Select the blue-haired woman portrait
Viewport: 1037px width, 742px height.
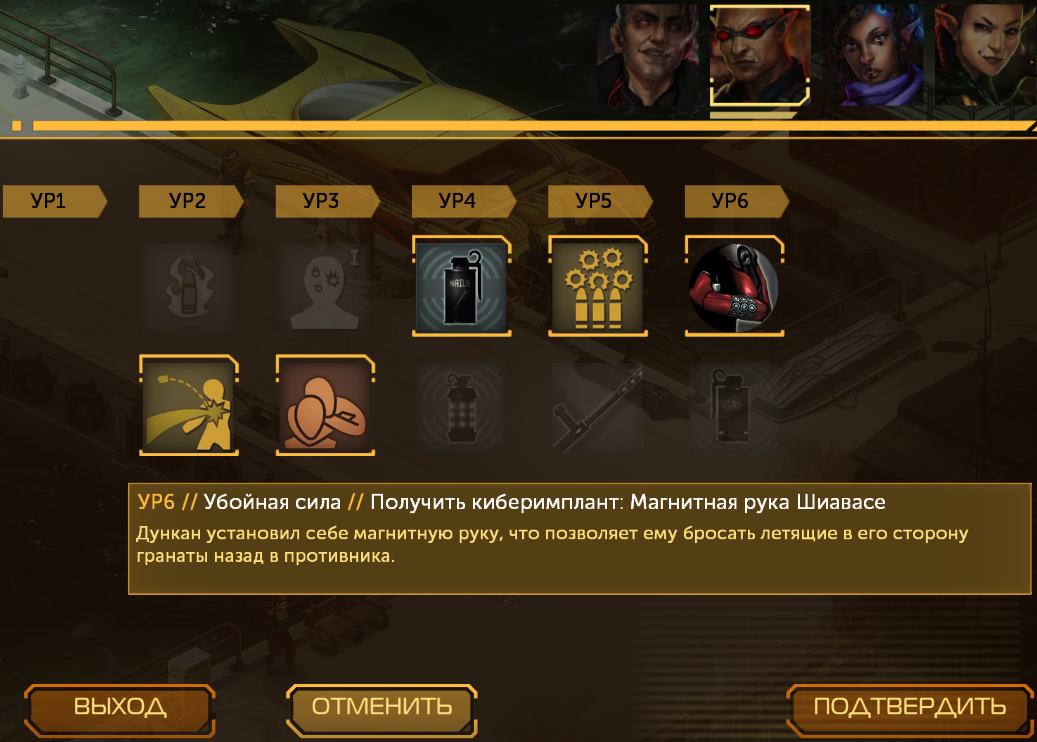pyautogui.click(x=873, y=55)
